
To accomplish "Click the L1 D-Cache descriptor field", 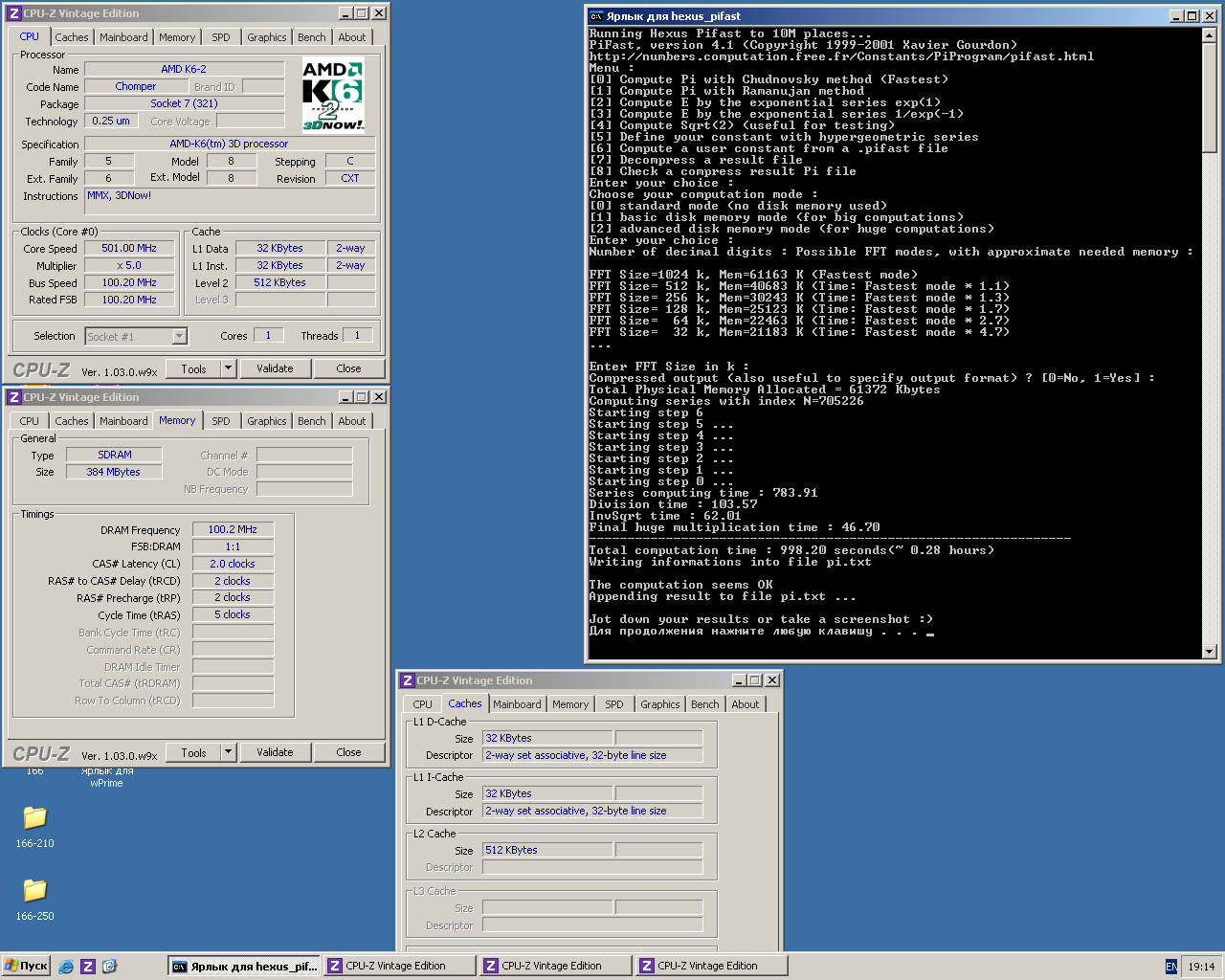I will (x=592, y=755).
